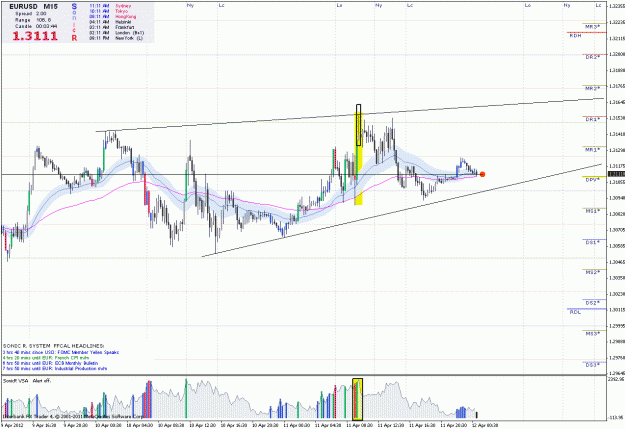Click the MR2 pivot level label
Viewport: 625px width, 429px height.
click(x=592, y=88)
